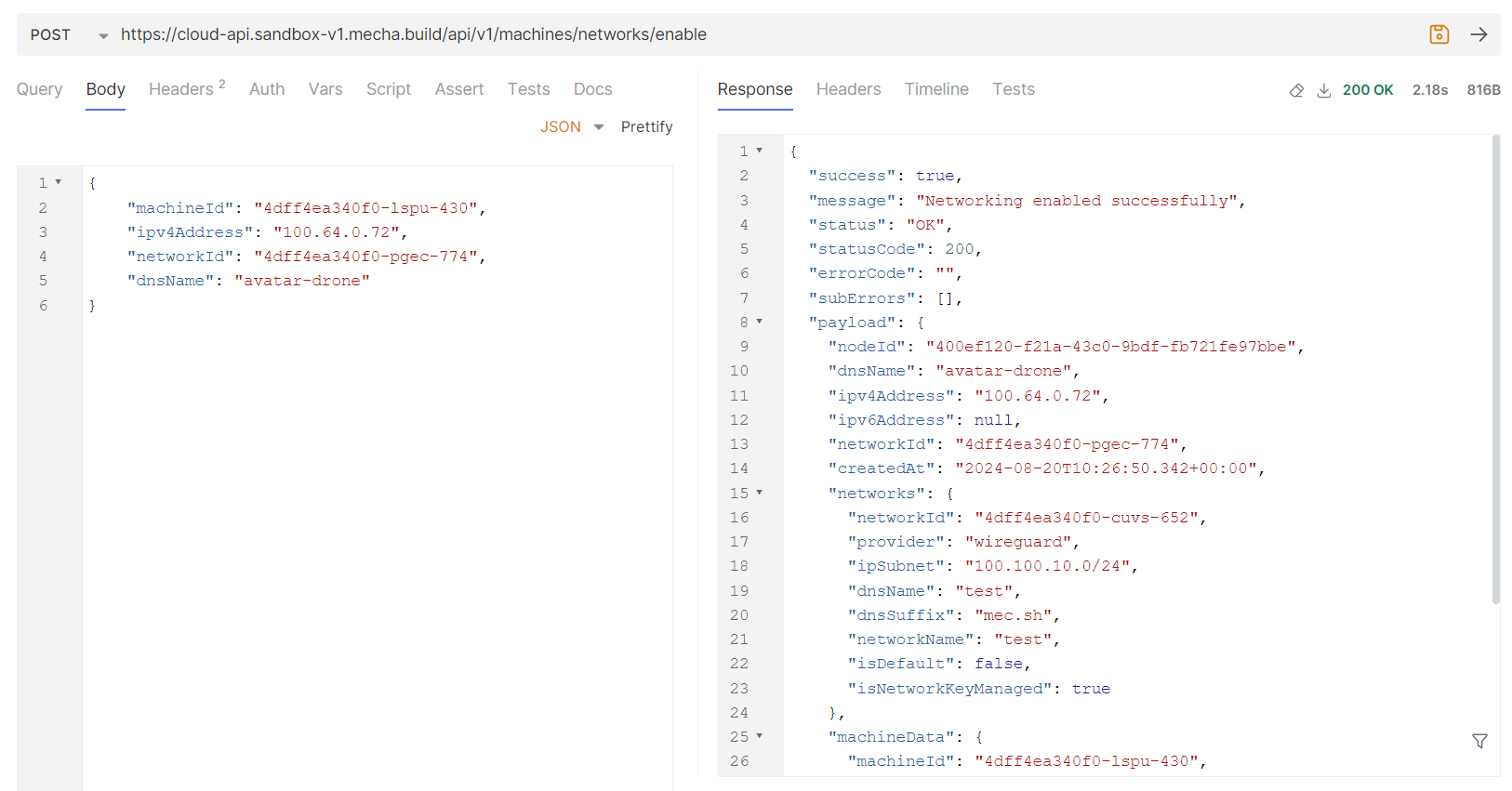Send the request with the arrow icon
The image size is (1512, 791).
tap(1479, 34)
